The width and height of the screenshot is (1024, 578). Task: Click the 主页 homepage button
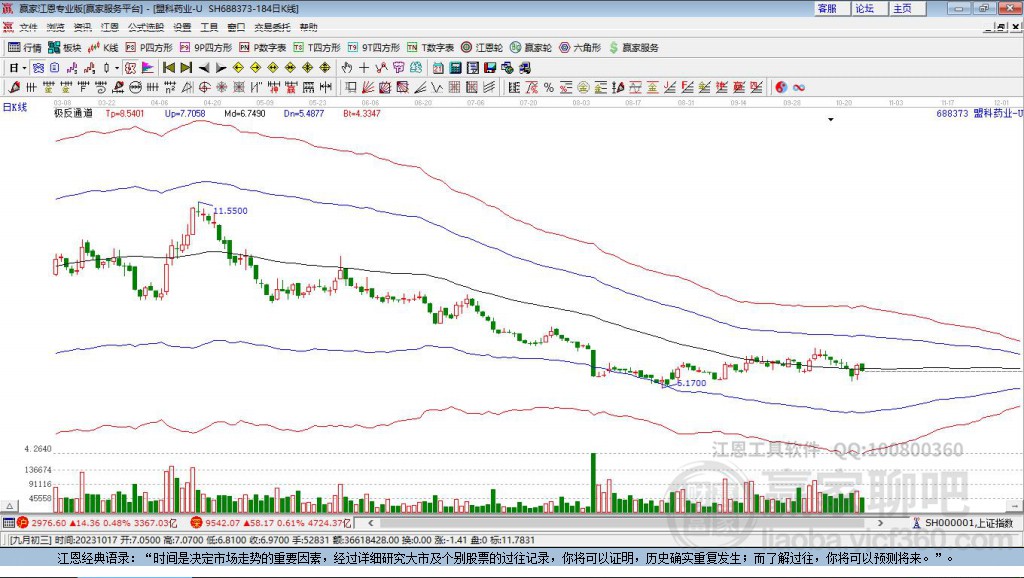(908, 8)
